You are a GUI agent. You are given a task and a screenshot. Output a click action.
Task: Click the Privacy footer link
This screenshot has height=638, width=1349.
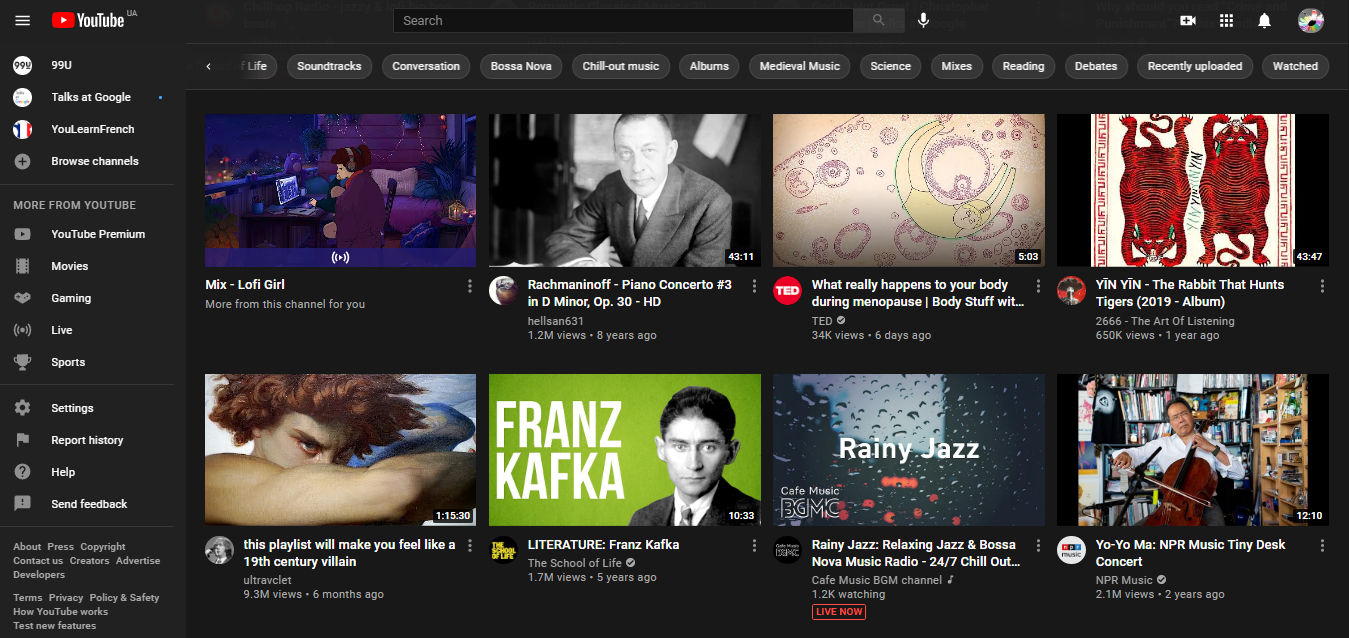point(66,597)
